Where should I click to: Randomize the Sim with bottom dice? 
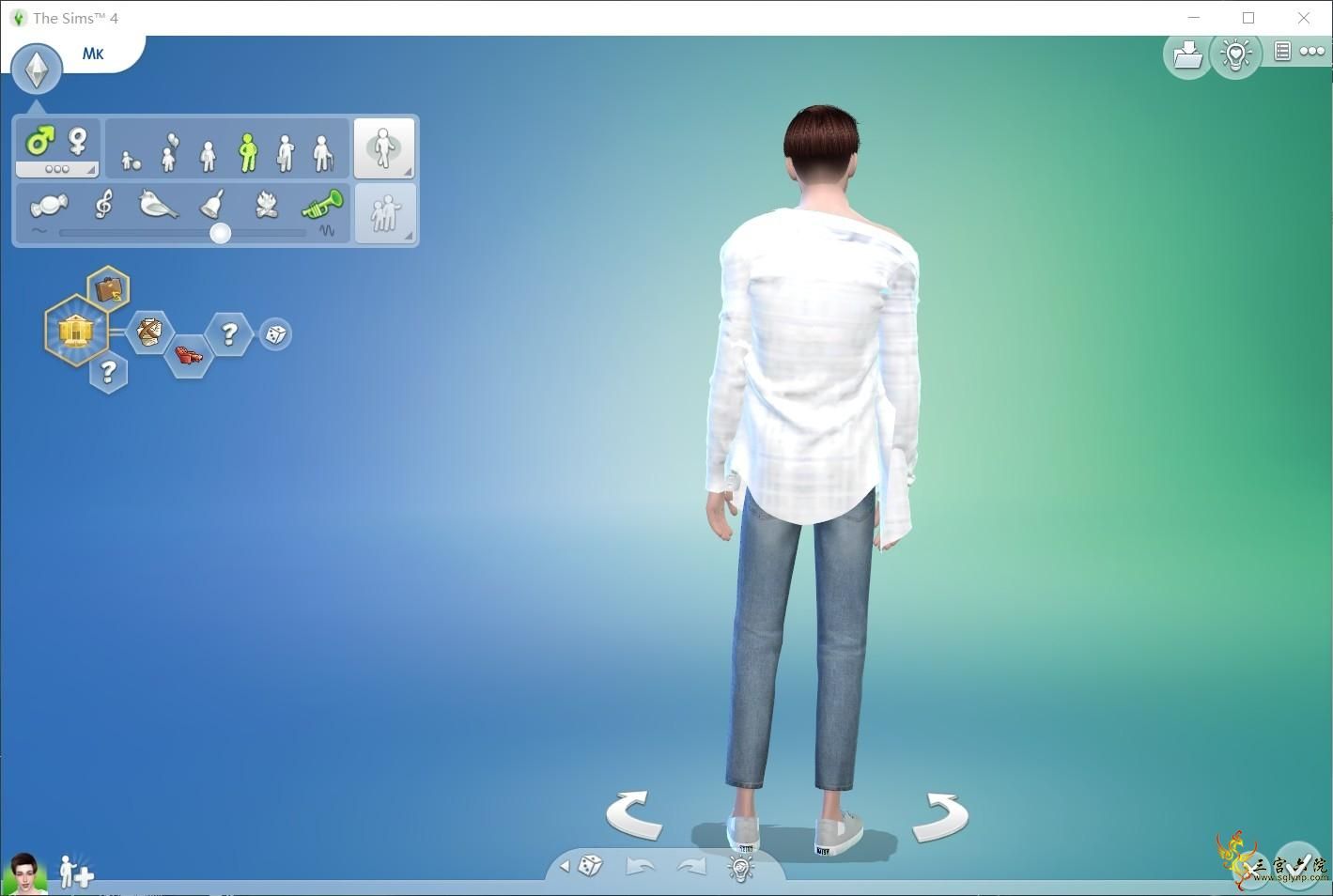pos(591,865)
